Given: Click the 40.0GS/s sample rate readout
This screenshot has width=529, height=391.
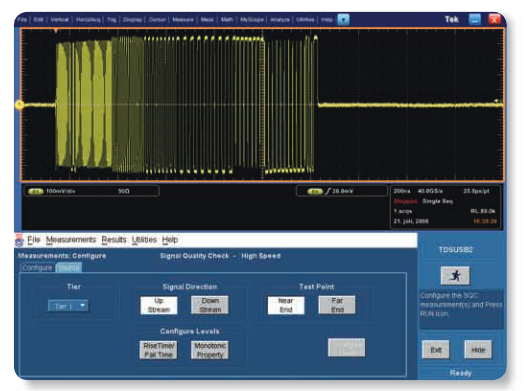Looking at the screenshot, I should pyautogui.click(x=430, y=191).
